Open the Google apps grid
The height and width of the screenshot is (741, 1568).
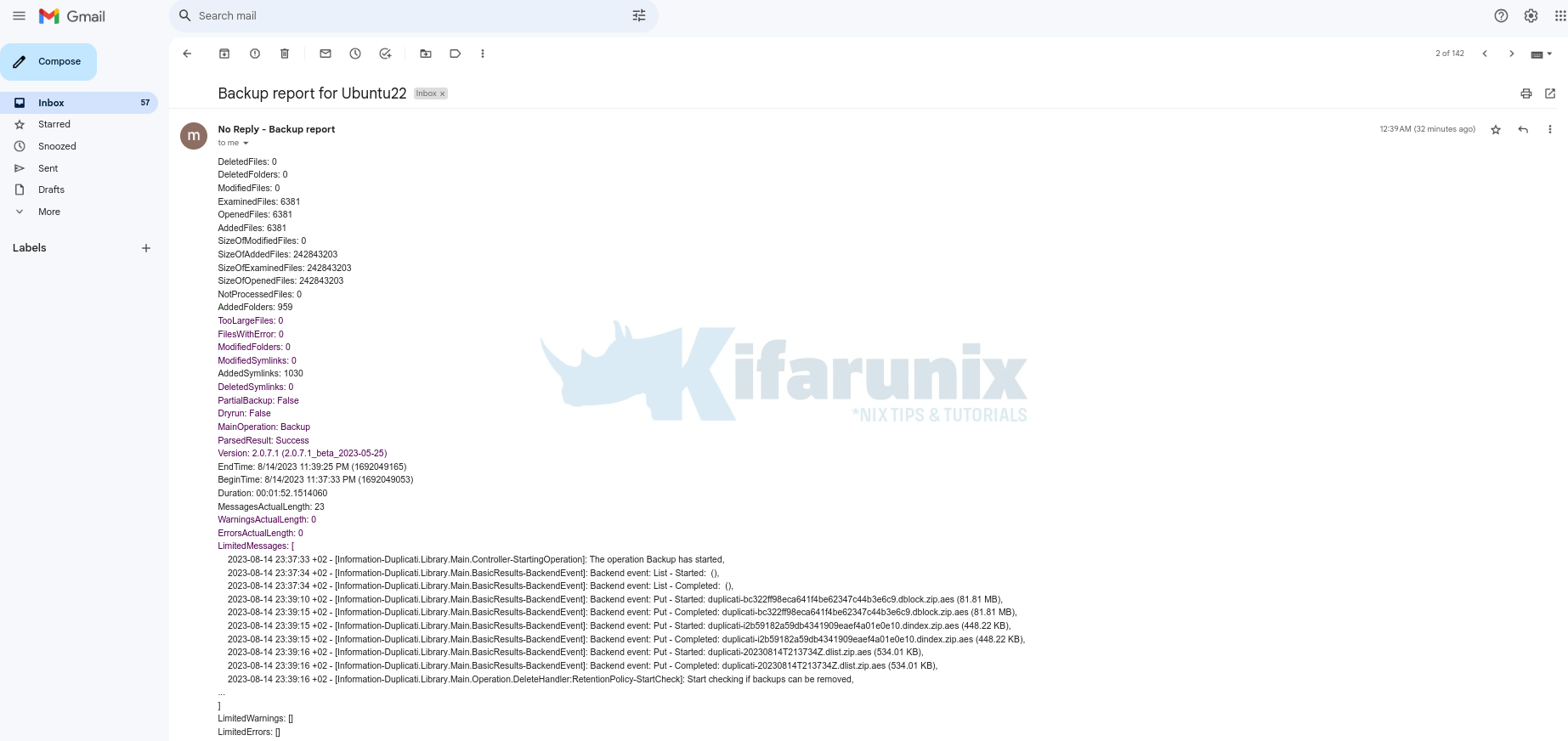coord(1560,16)
